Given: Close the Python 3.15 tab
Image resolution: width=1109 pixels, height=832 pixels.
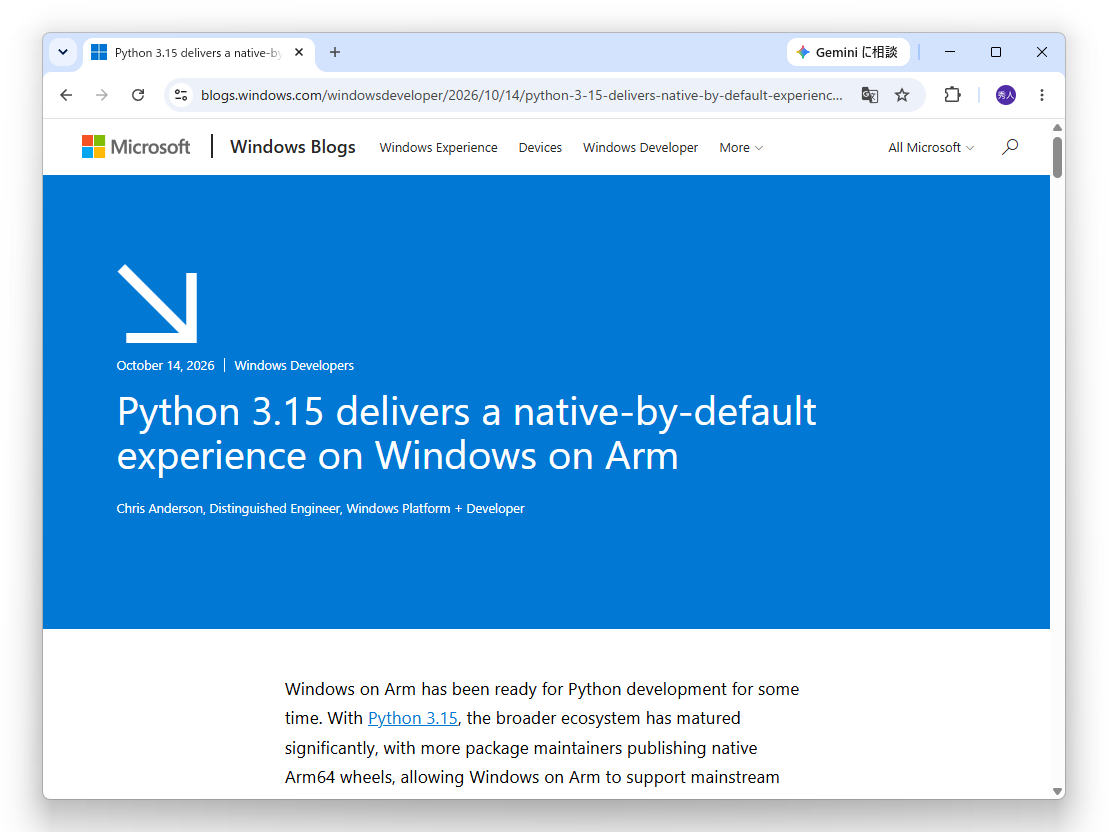Looking at the screenshot, I should pyautogui.click(x=299, y=52).
